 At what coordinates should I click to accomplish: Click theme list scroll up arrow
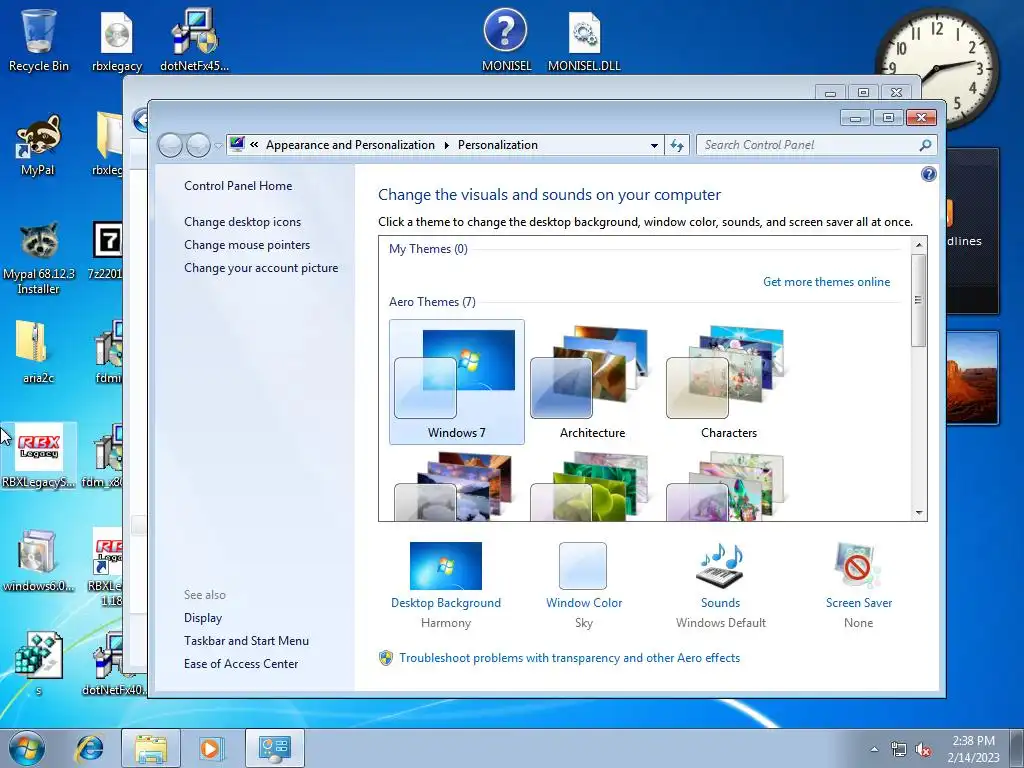918,246
